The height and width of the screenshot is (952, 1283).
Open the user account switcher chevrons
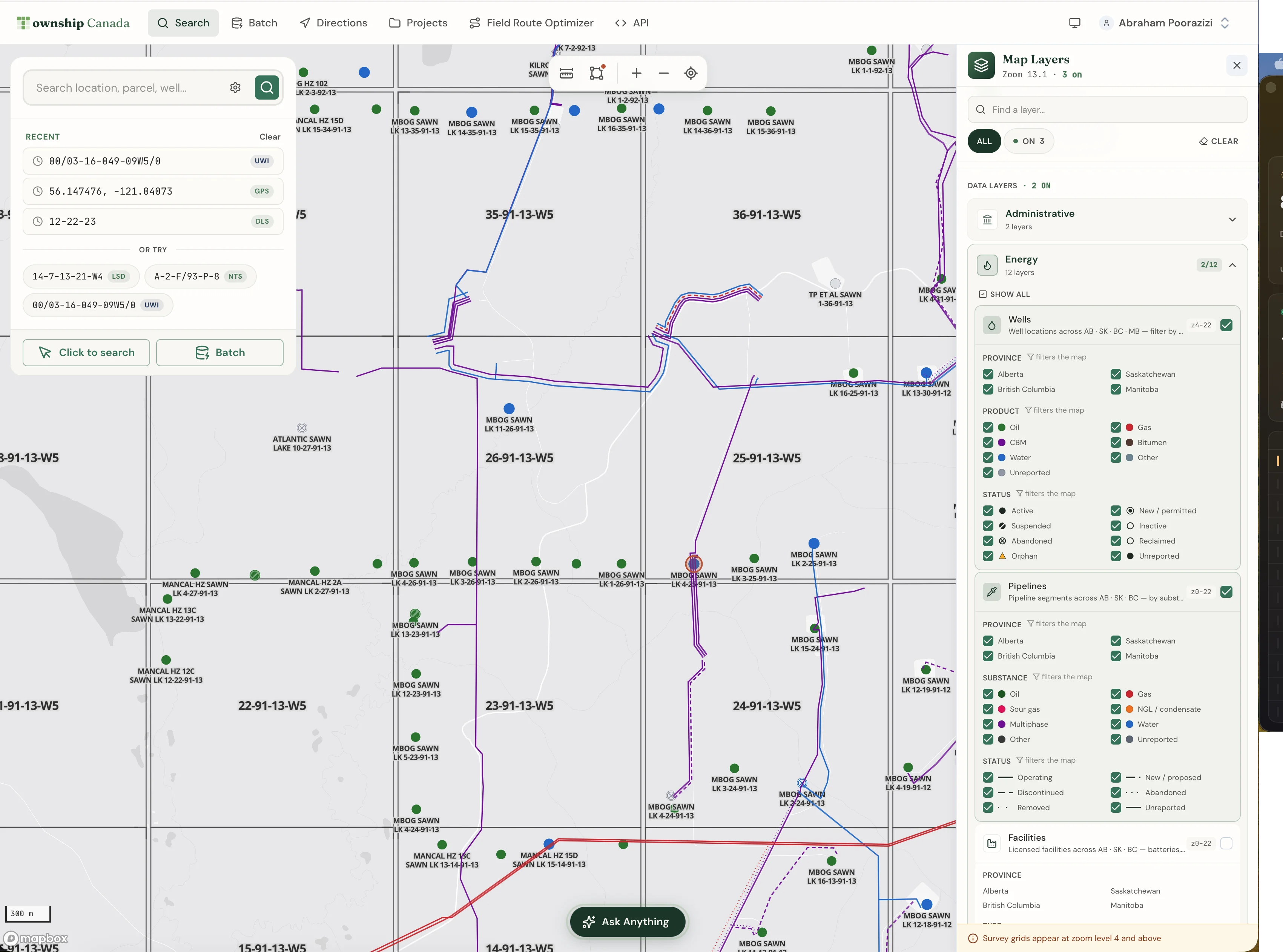[1225, 23]
